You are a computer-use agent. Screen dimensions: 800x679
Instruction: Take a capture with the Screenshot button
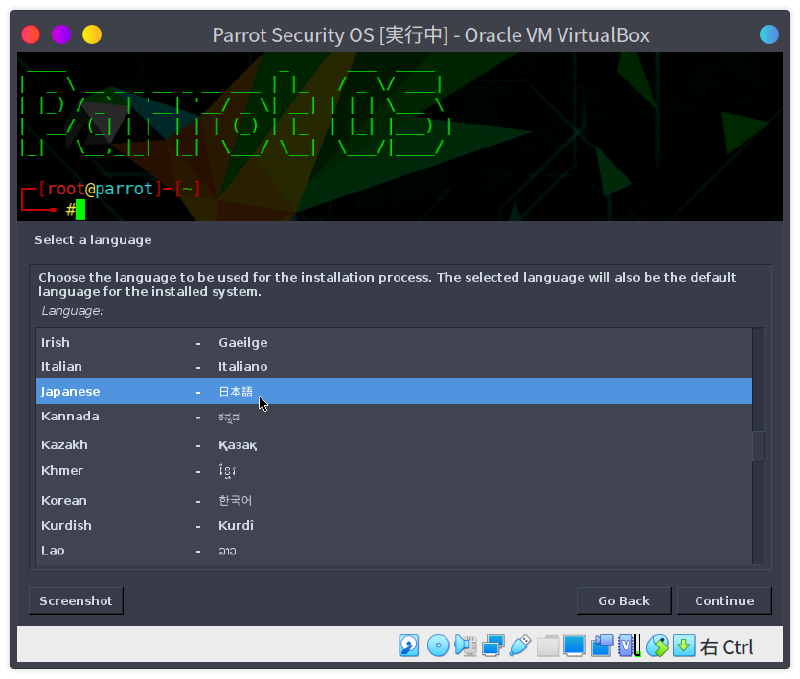76,601
